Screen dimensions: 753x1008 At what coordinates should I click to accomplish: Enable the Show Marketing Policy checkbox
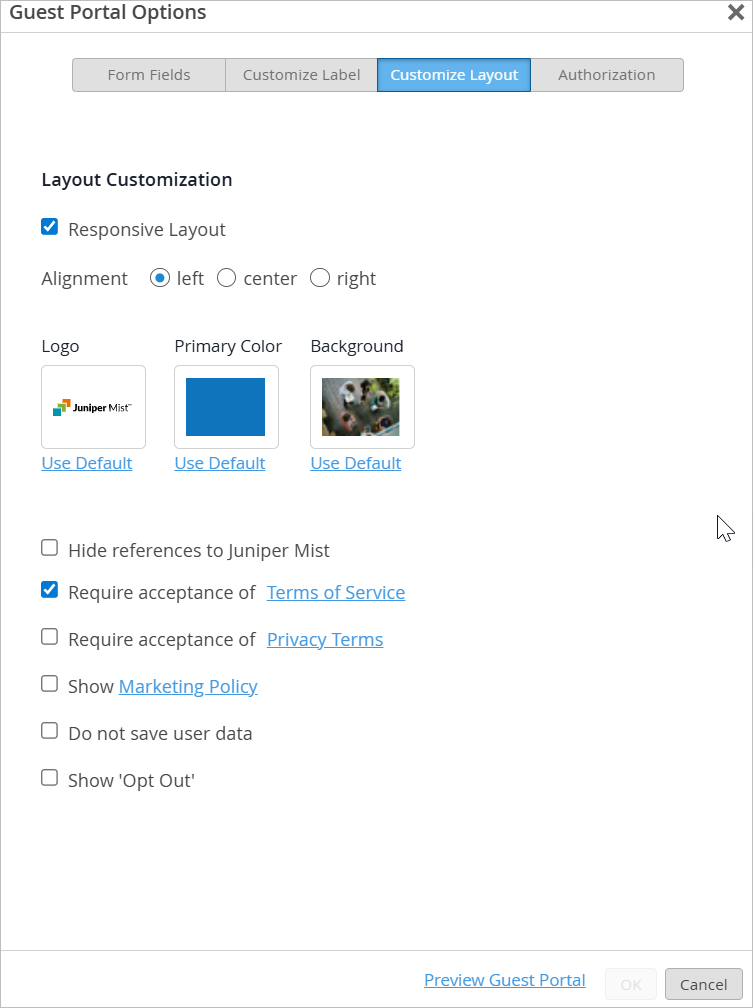tap(49, 684)
